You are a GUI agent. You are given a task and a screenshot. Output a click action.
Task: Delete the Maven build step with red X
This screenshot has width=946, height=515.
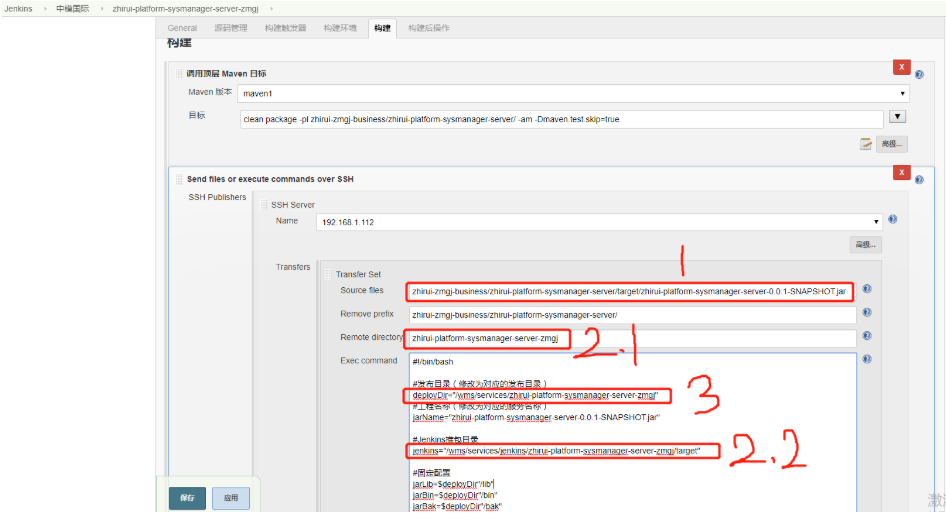pos(901,67)
